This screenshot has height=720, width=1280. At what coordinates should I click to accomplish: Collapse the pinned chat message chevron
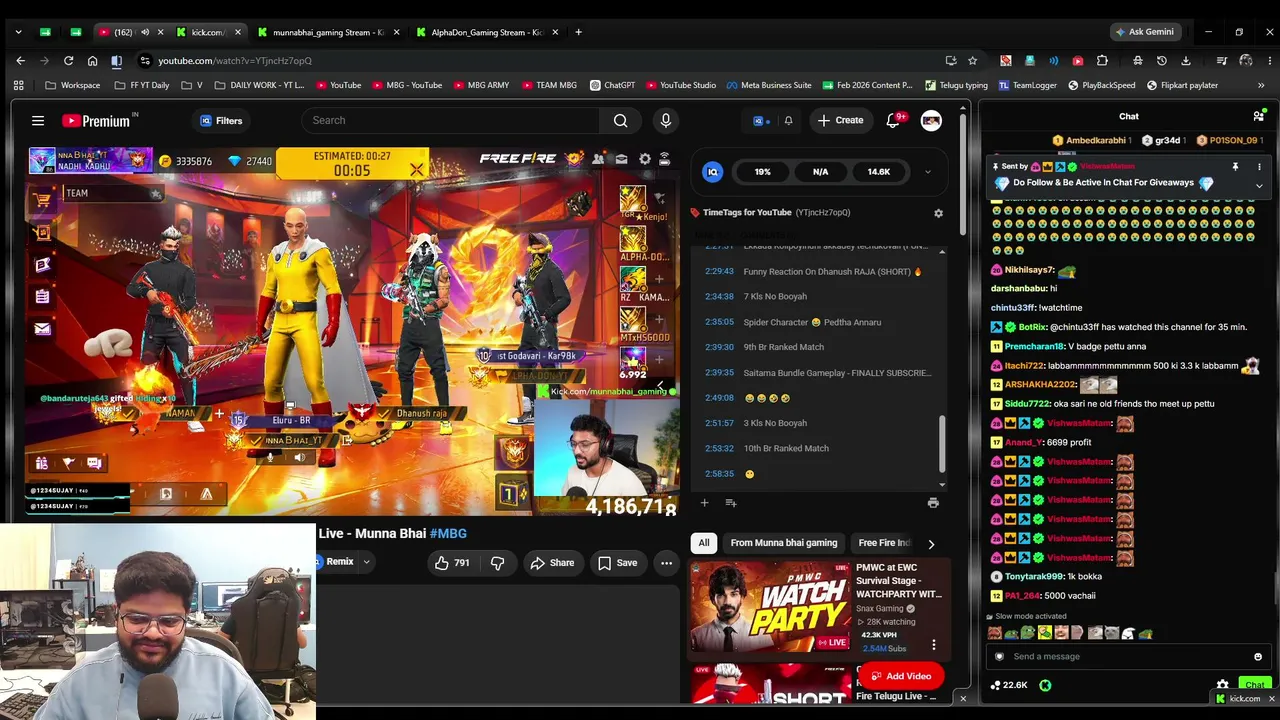point(1259,186)
